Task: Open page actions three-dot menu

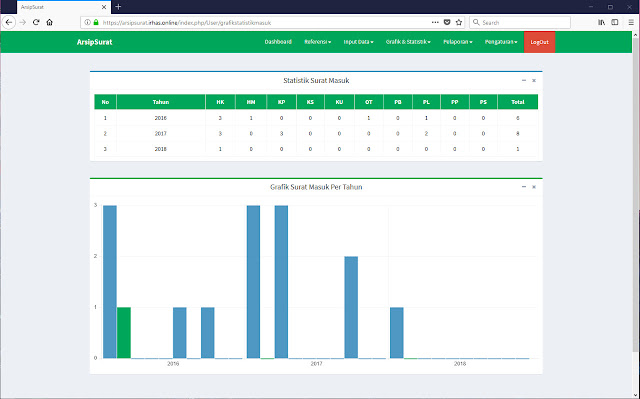Action: point(435,22)
